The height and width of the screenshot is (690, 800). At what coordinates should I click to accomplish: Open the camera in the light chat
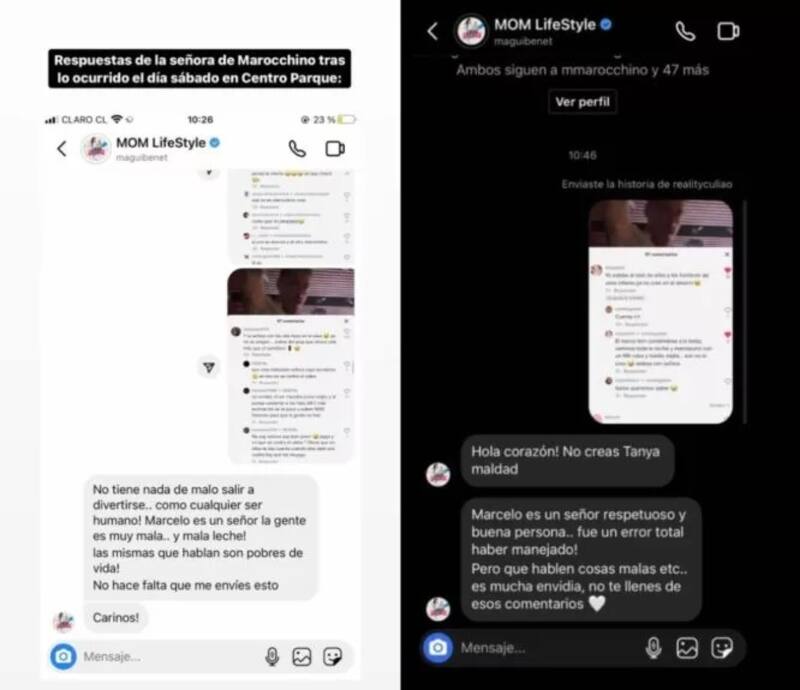pyautogui.click(x=63, y=656)
